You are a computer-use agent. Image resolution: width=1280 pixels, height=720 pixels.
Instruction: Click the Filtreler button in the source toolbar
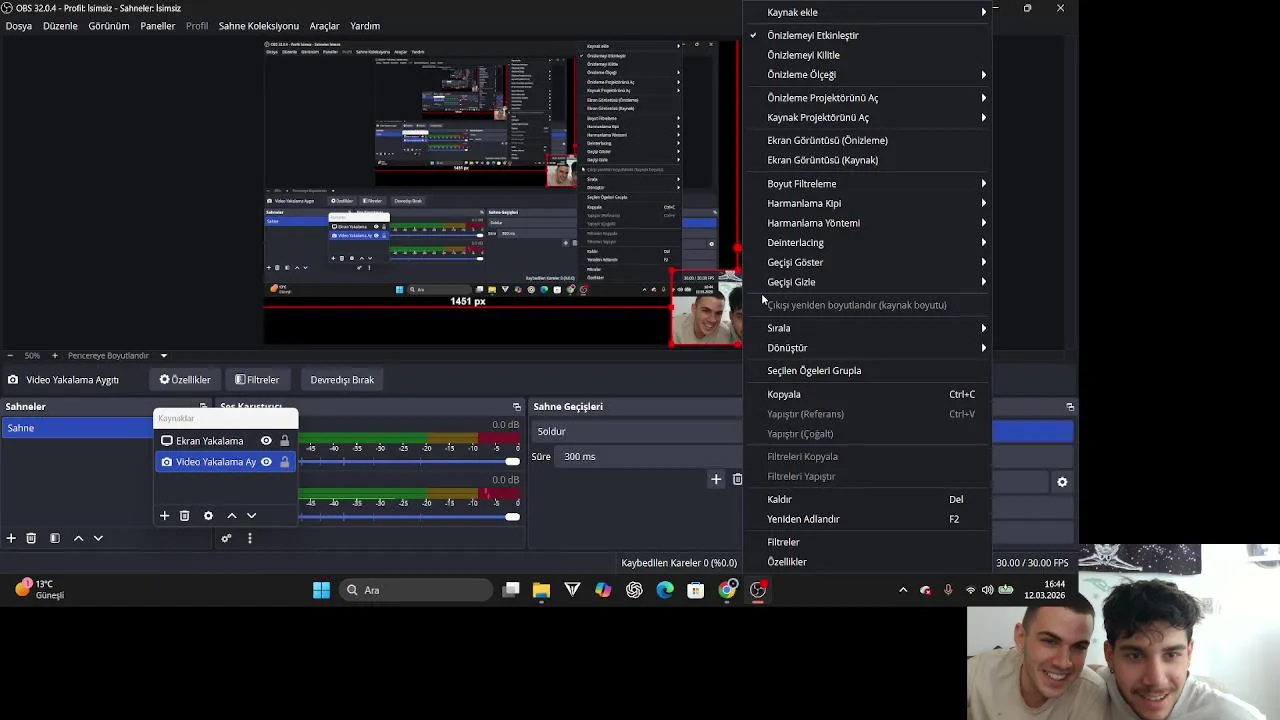coord(257,380)
